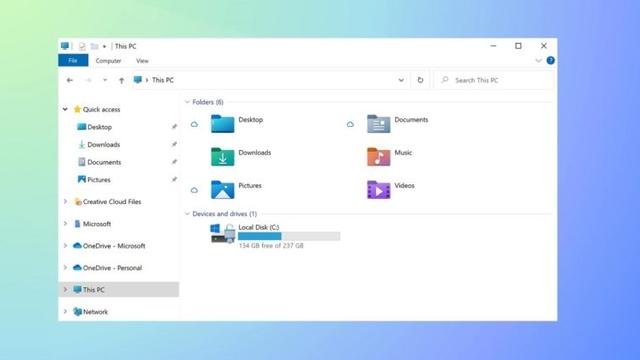Select 'Creative Cloud Files' label in sidebar

pyautogui.click(x=112, y=202)
